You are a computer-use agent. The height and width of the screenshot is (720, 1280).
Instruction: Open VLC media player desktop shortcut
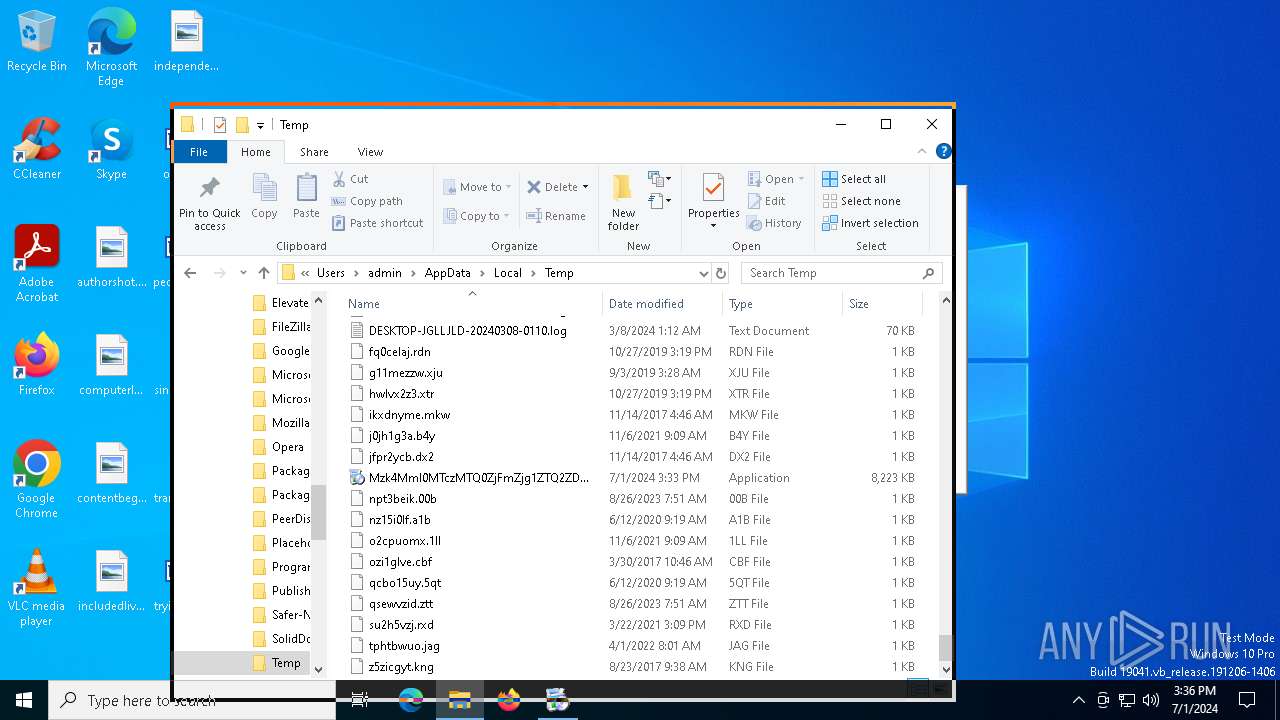pyautogui.click(x=37, y=588)
